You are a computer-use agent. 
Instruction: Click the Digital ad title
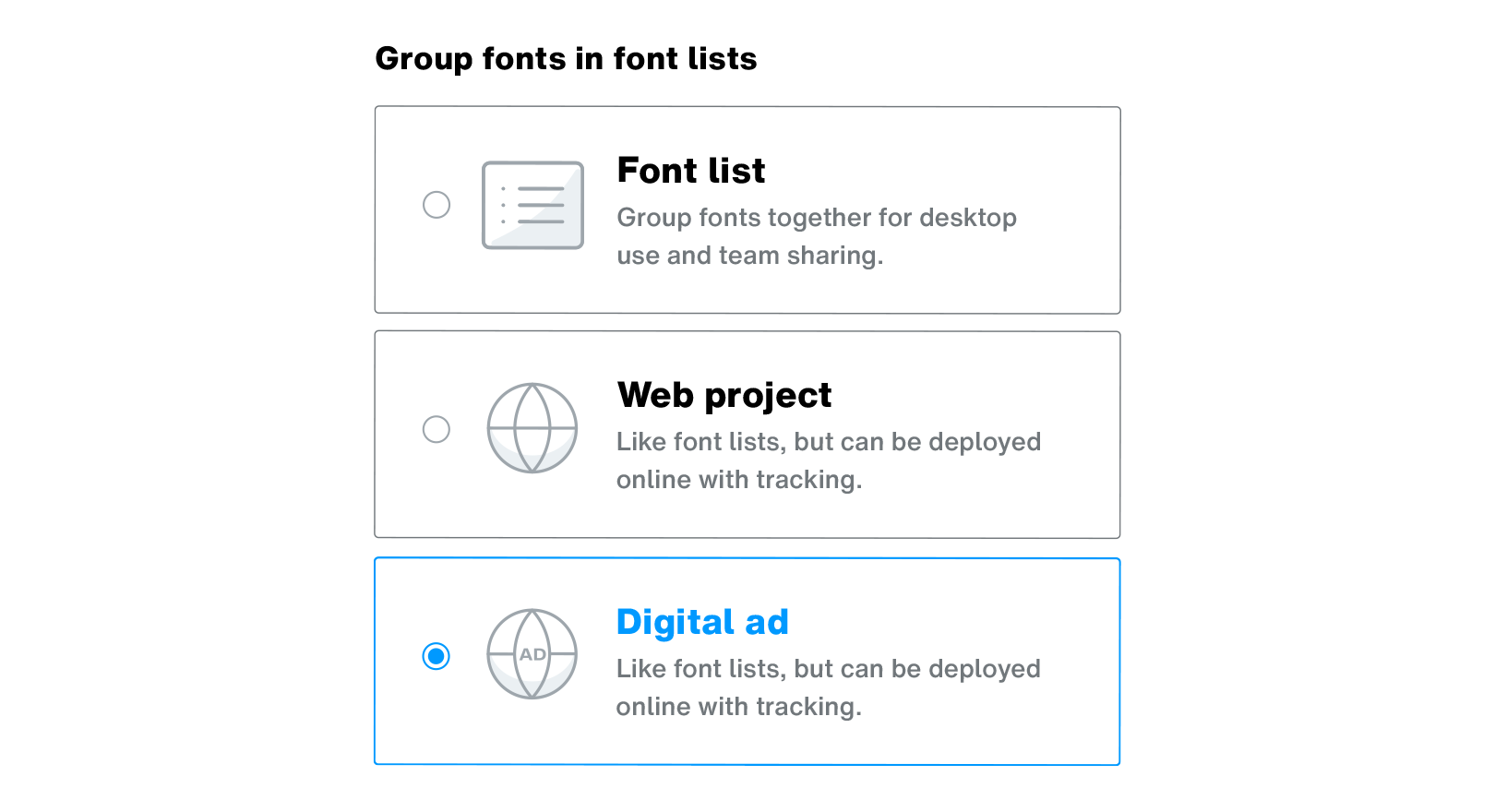click(702, 622)
